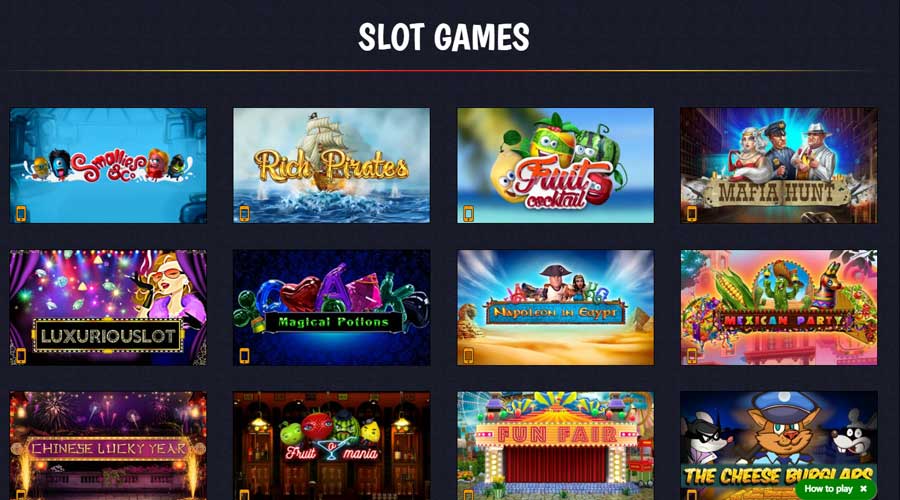Launch the Fun Fair slot game
This screenshot has width=900, height=500.
pyautogui.click(x=555, y=446)
